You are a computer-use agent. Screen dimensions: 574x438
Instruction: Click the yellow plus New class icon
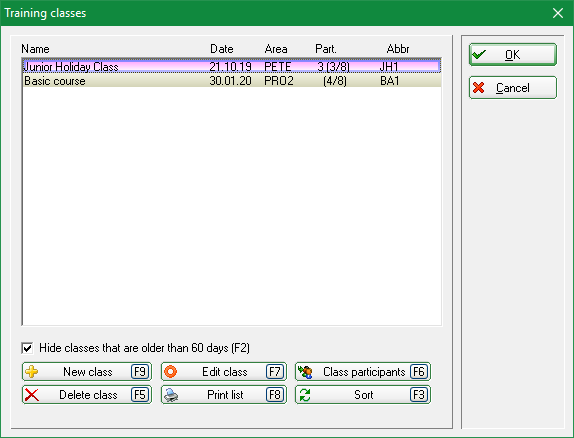pyautogui.click(x=31, y=372)
